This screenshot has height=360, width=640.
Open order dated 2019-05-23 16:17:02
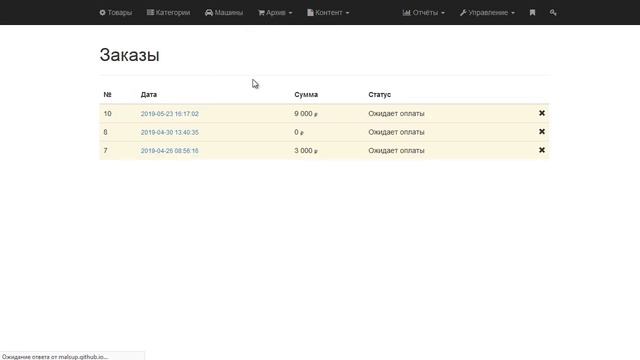[x=170, y=114]
